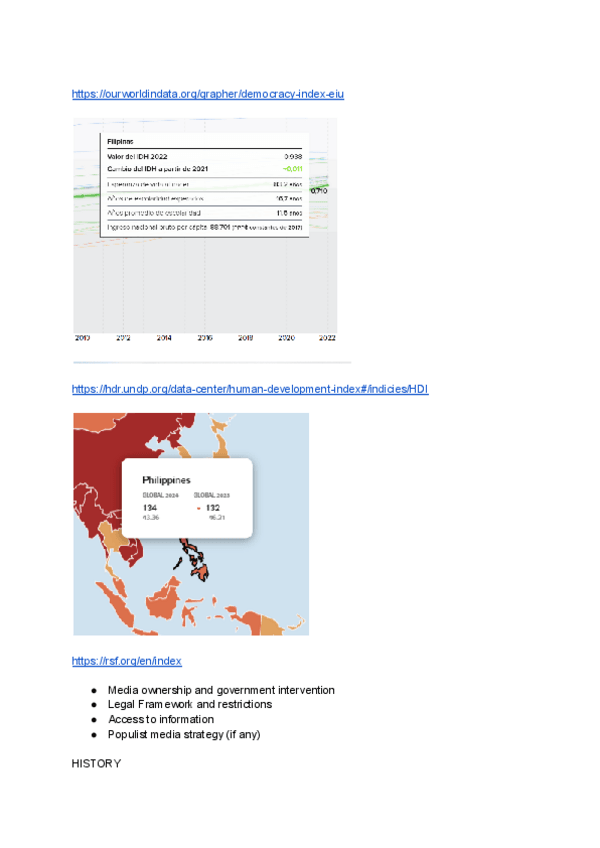Open the hdr.undp.org human development index link

[250, 389]
